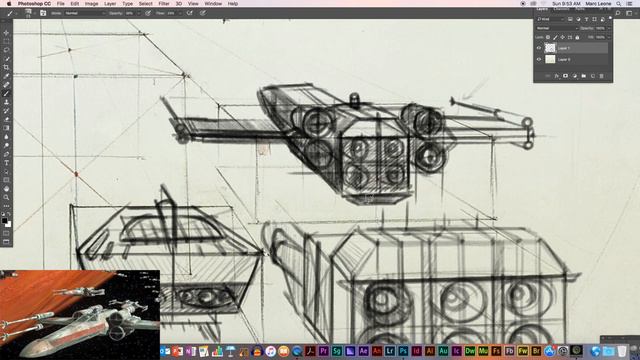Click the foreground color swatch

coord(4,221)
